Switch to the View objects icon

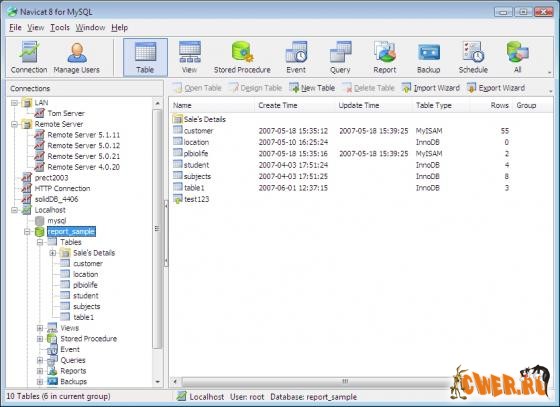coord(190,57)
